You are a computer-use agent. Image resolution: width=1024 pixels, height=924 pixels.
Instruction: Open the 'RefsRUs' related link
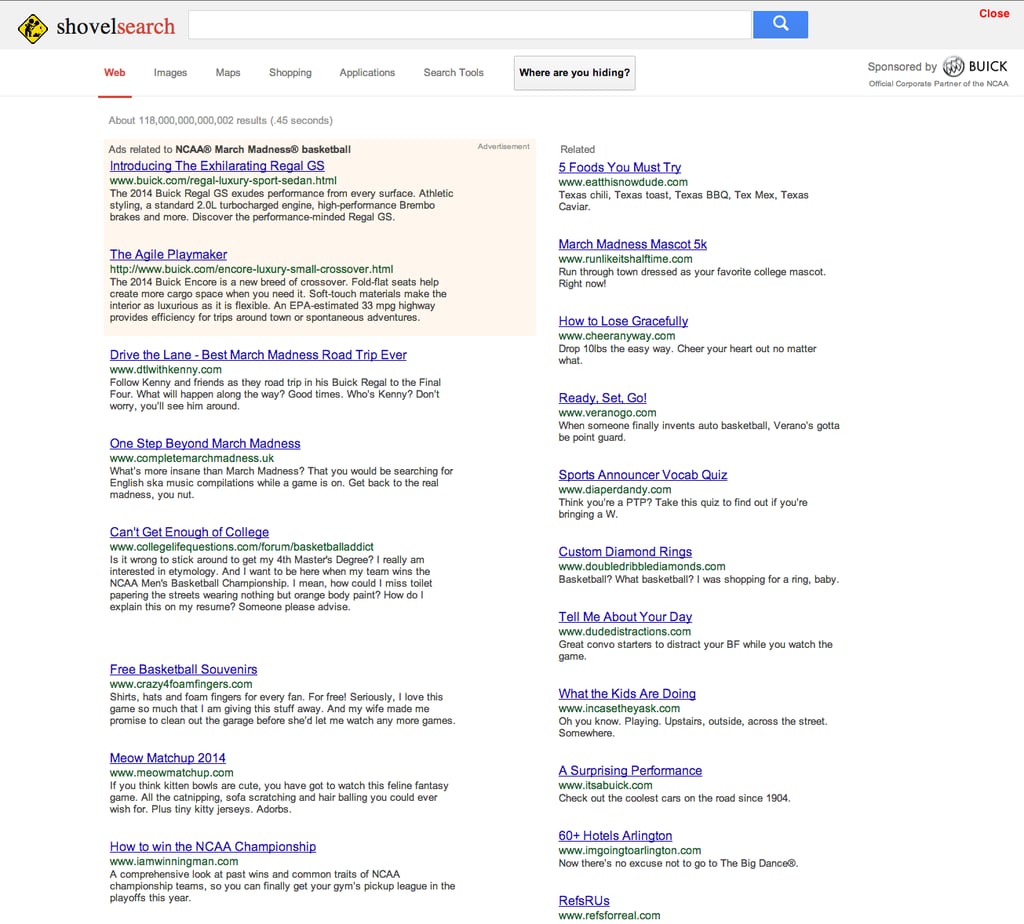(584, 901)
